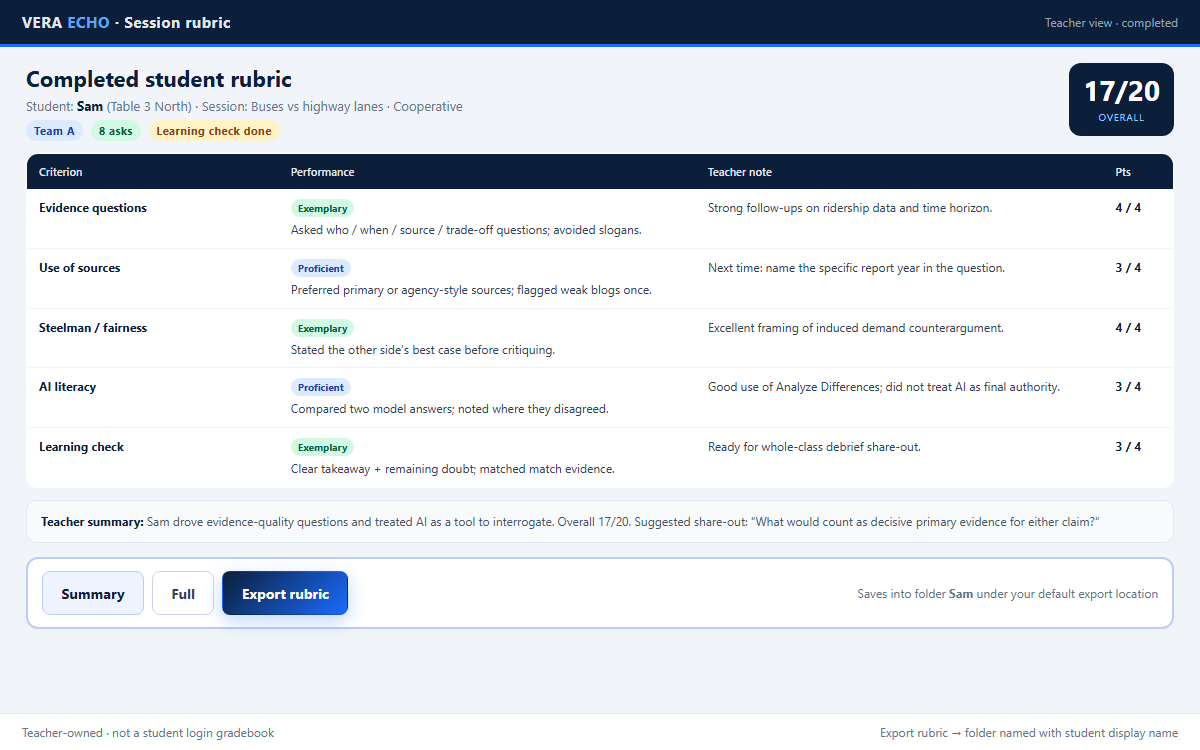Click the Pts column header

(x=1123, y=172)
